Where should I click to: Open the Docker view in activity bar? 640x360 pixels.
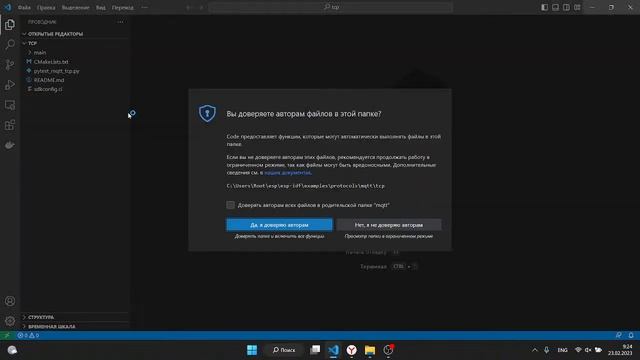point(10,145)
